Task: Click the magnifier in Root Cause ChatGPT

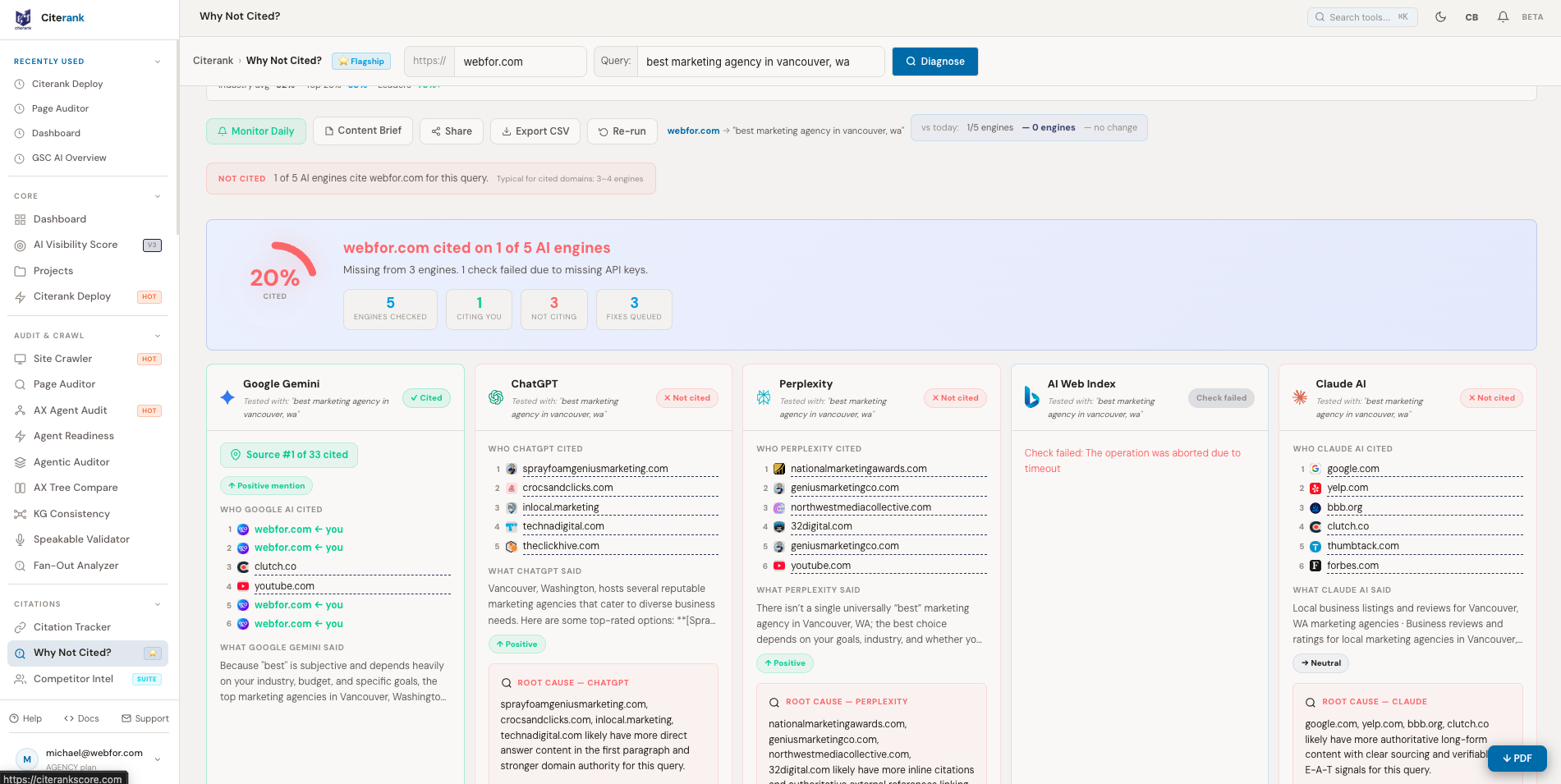Action: pos(506,683)
